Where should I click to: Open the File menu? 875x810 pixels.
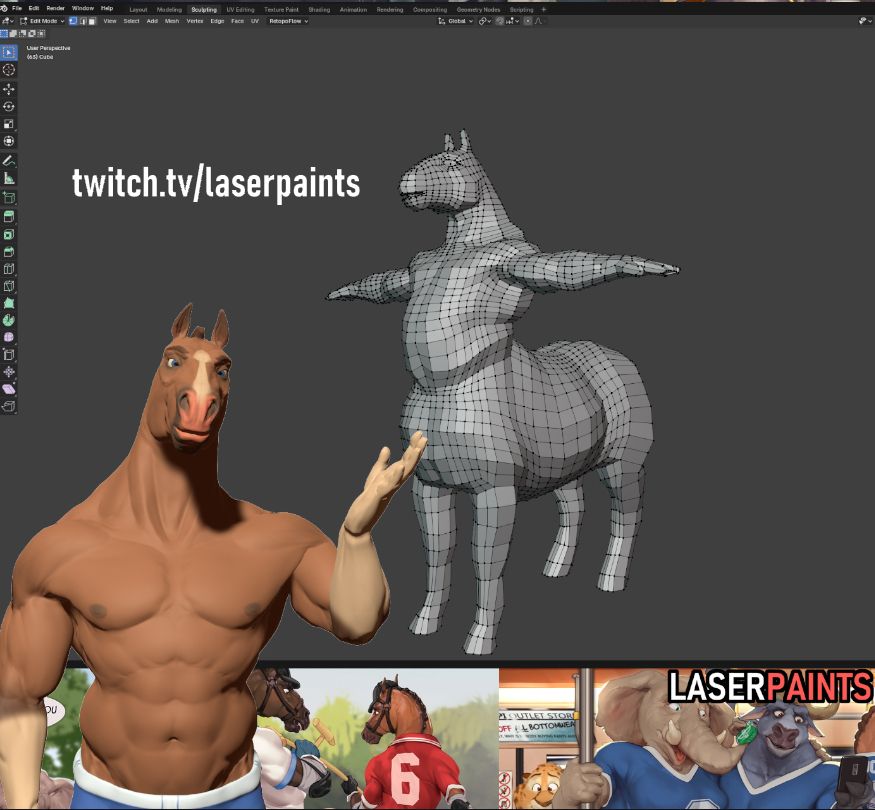pos(17,8)
